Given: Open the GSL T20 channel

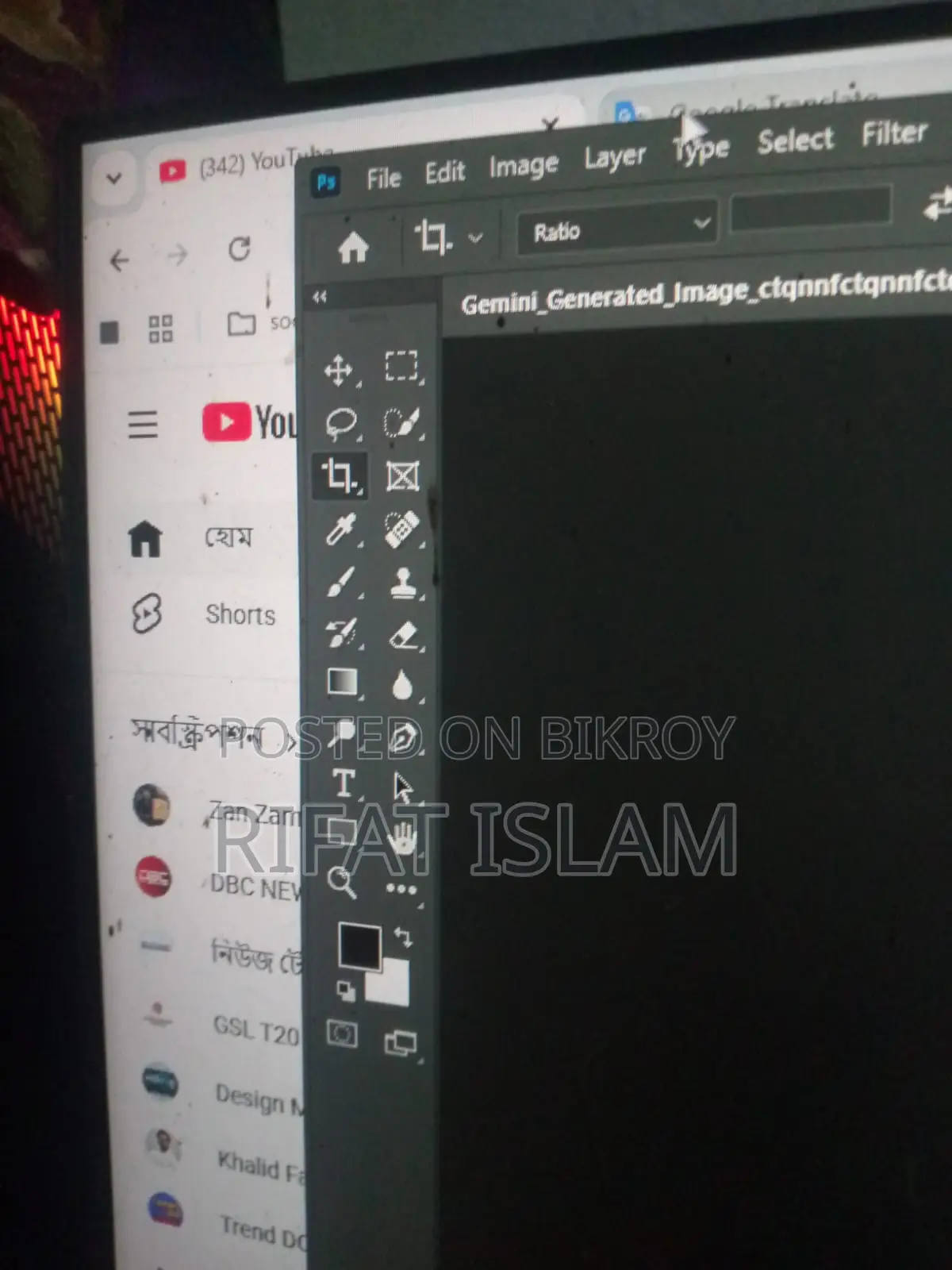Looking at the screenshot, I should (x=222, y=1024).
